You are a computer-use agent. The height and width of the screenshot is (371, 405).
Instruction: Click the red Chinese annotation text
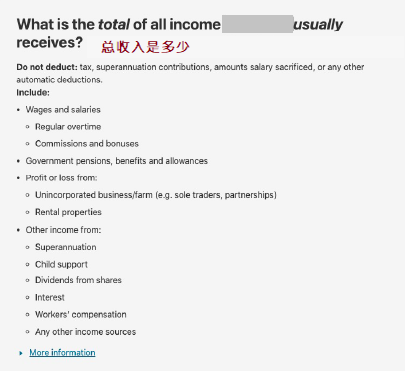pos(145,47)
